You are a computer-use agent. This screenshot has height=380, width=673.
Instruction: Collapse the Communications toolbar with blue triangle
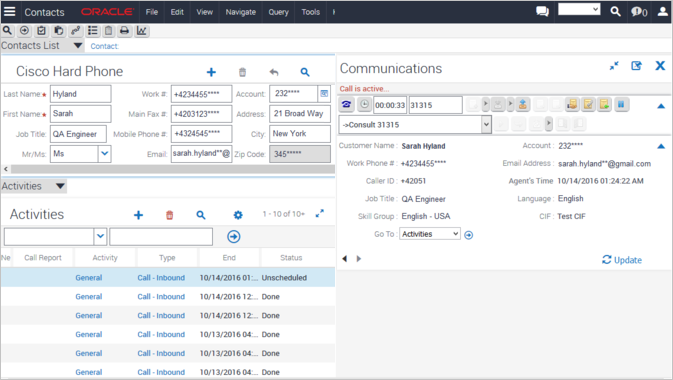[661, 106]
